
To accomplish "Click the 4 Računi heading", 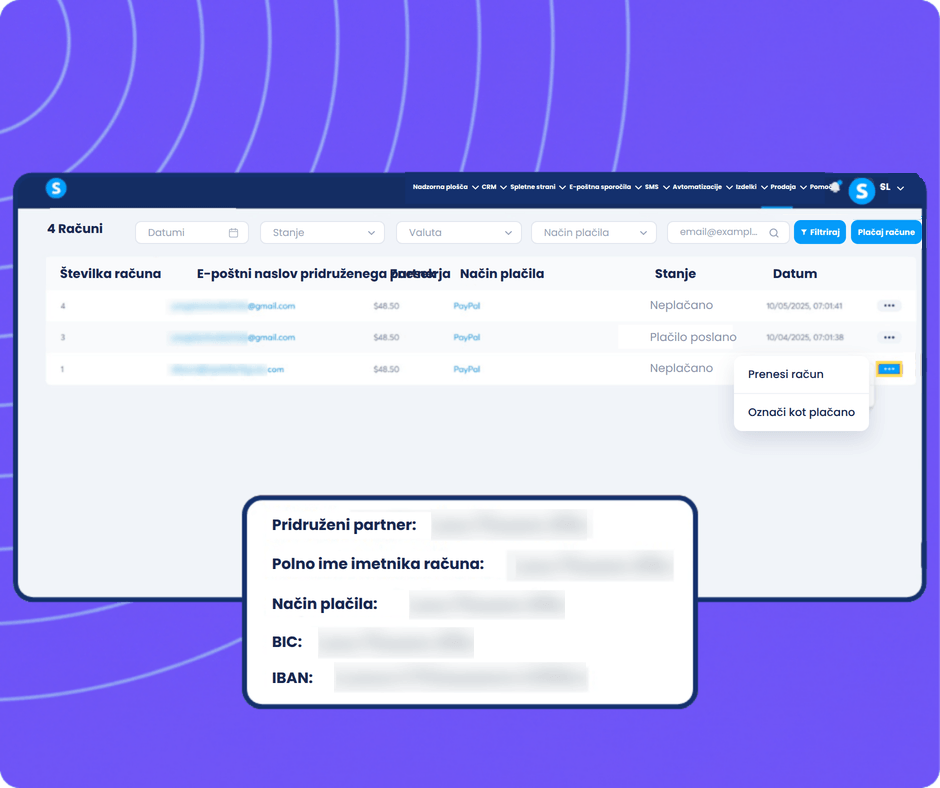I will click(75, 228).
